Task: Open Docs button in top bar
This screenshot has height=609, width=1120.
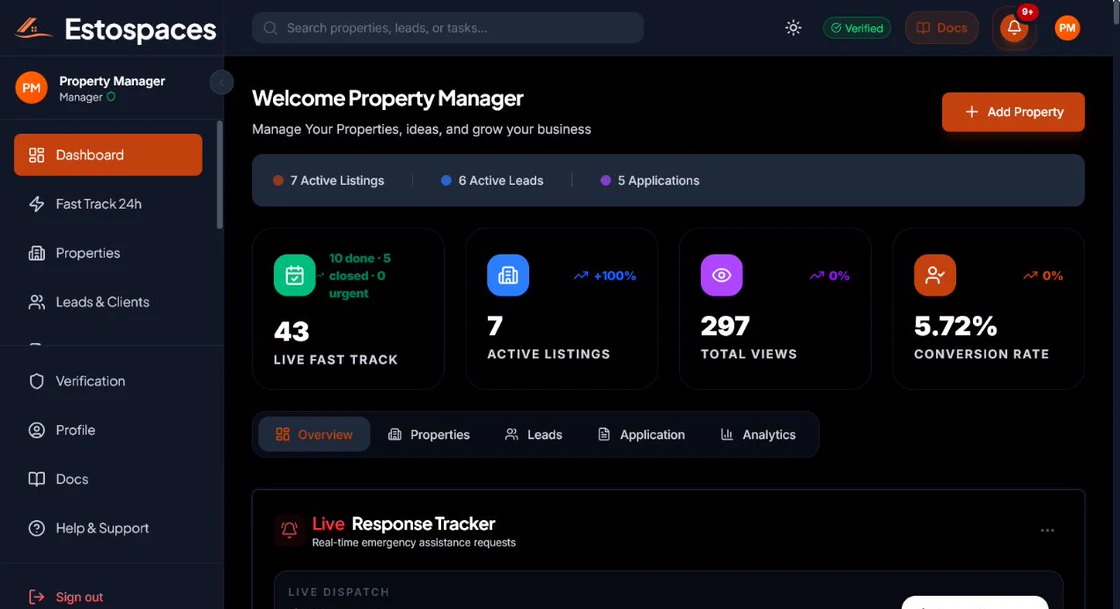Action: [941, 28]
